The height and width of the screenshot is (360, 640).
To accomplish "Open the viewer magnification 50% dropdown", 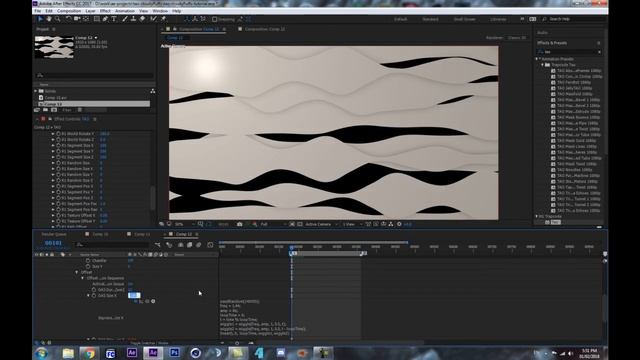I will (184, 224).
